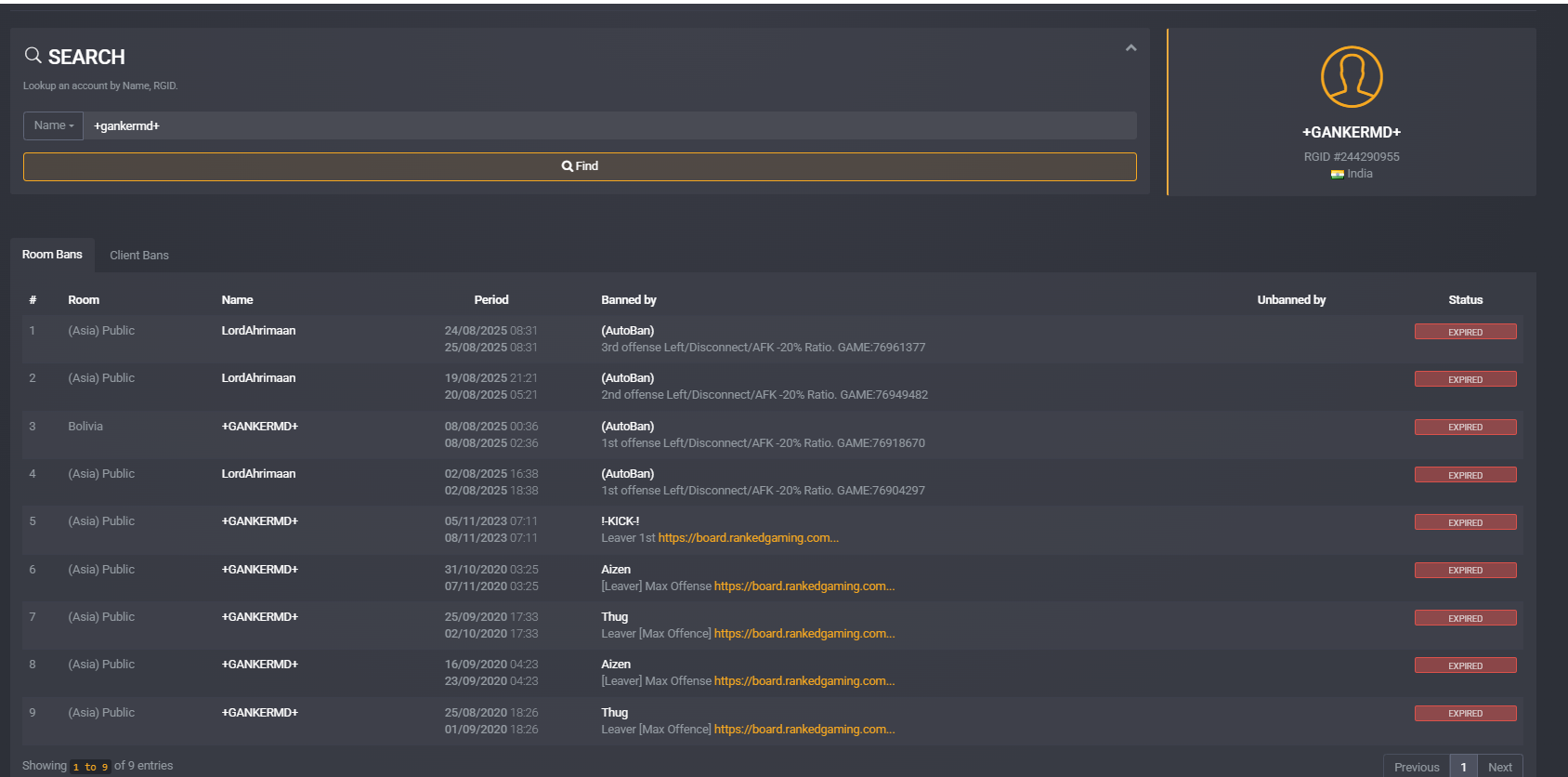Screen dimensions: 1568x777
Task: Open the Name search-type dropdown
Action: tap(54, 125)
